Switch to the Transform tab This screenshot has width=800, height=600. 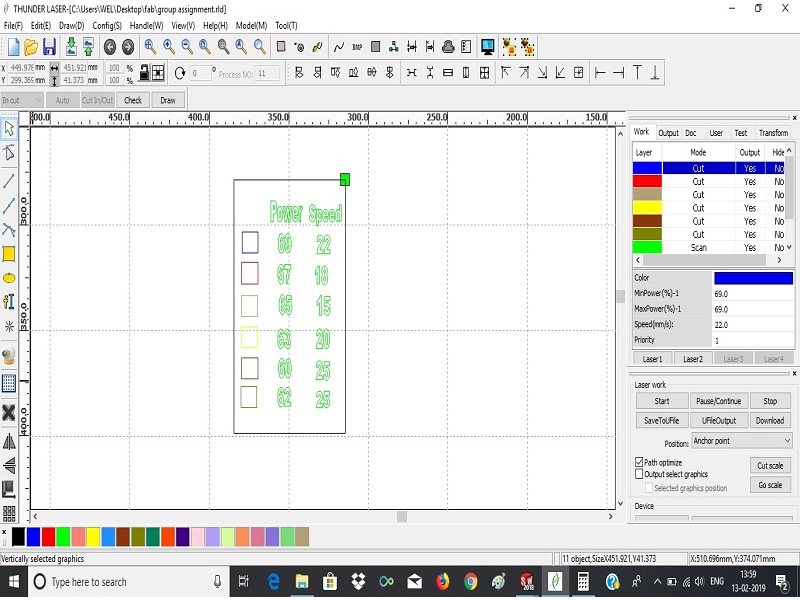click(x=773, y=133)
